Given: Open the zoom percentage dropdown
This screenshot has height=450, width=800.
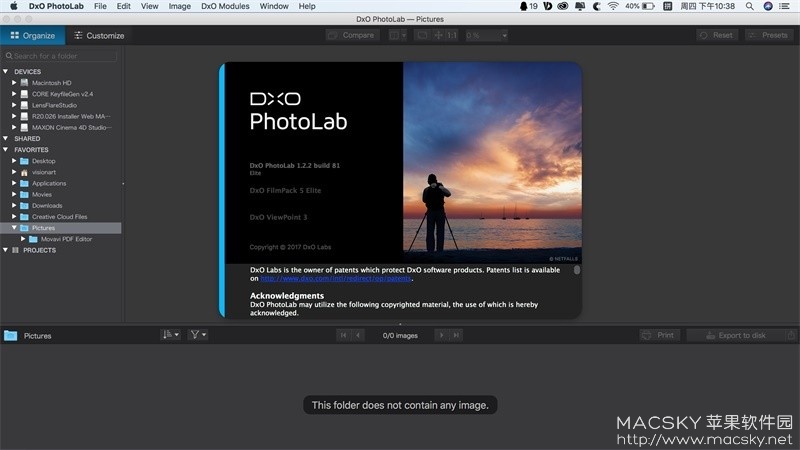Looking at the screenshot, I should (x=487, y=35).
